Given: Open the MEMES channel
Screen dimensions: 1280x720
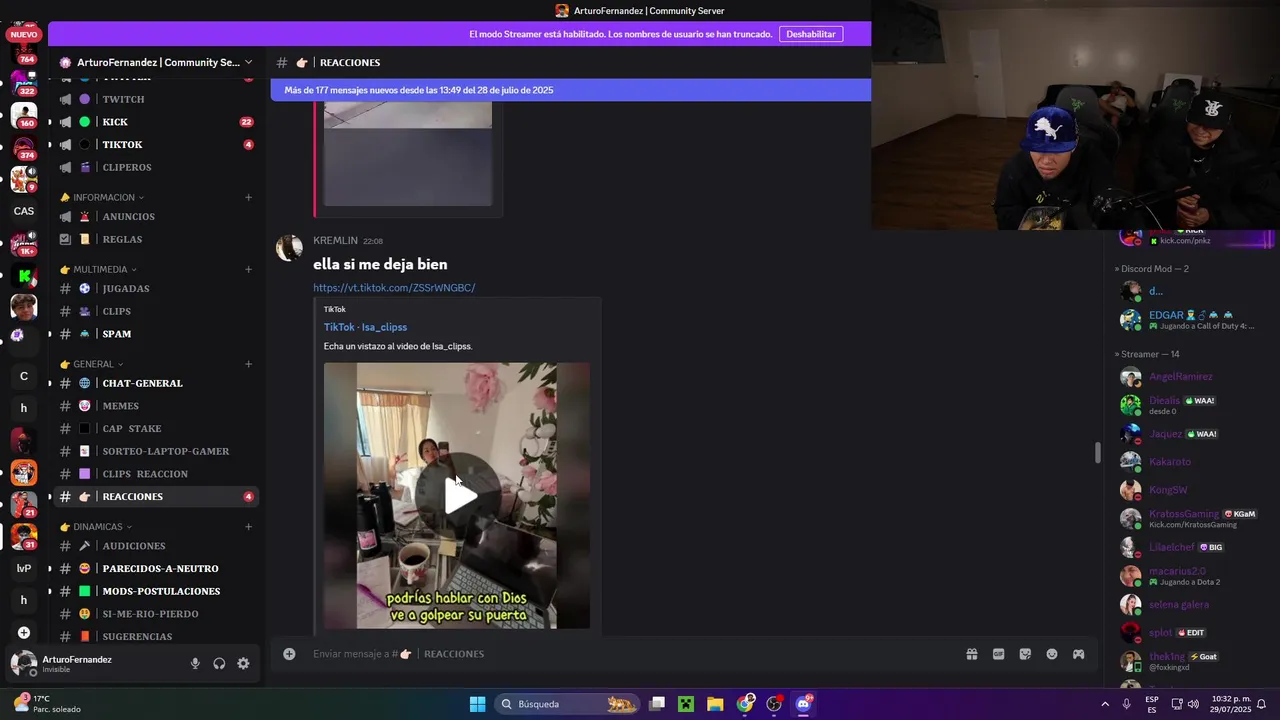Looking at the screenshot, I should click(156, 406).
